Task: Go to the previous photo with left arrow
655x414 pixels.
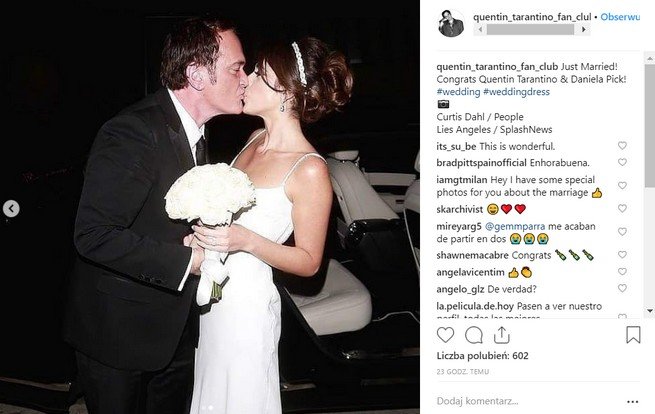Action: coord(11,208)
